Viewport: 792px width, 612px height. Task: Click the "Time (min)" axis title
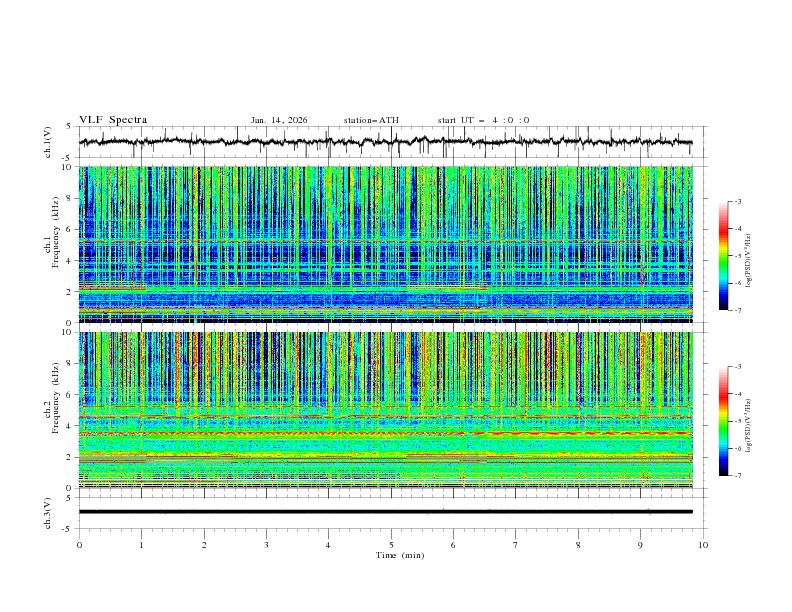(400, 555)
